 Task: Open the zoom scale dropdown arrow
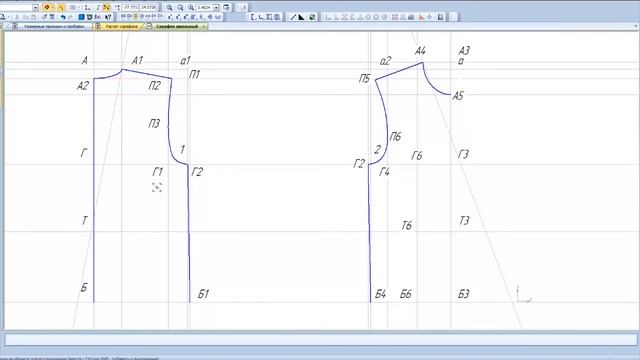tap(216, 8)
